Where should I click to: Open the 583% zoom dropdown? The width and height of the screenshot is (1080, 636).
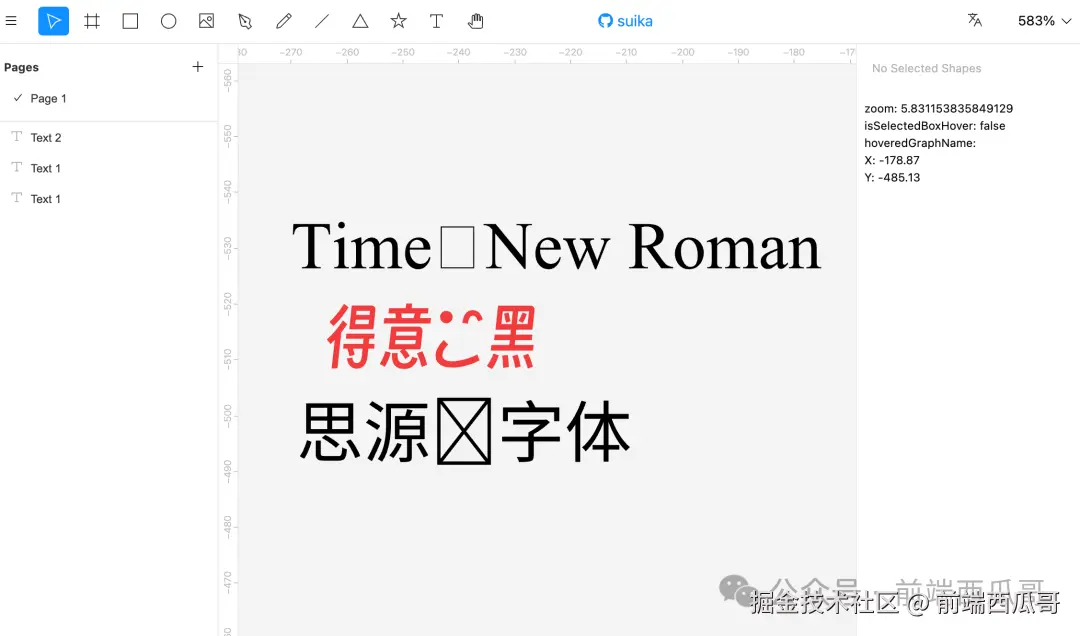pyautogui.click(x=1044, y=21)
